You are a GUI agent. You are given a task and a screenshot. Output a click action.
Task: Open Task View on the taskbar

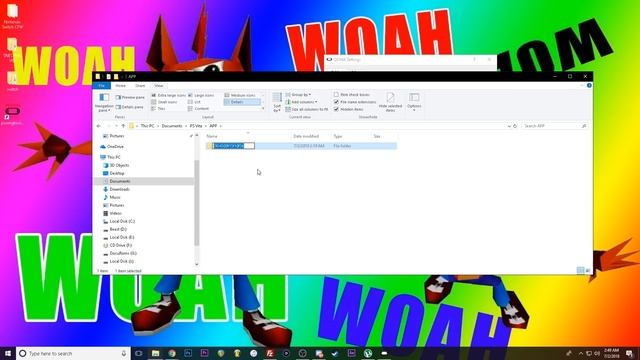[139, 353]
